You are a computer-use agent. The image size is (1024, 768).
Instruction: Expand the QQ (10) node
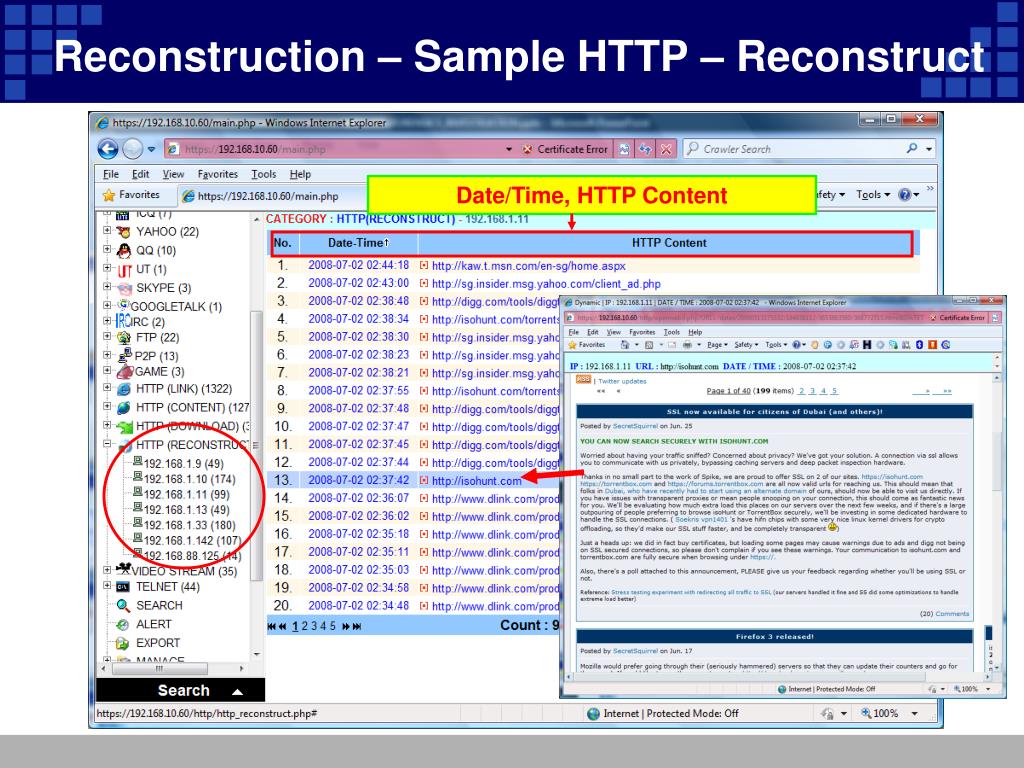pyautogui.click(x=107, y=249)
